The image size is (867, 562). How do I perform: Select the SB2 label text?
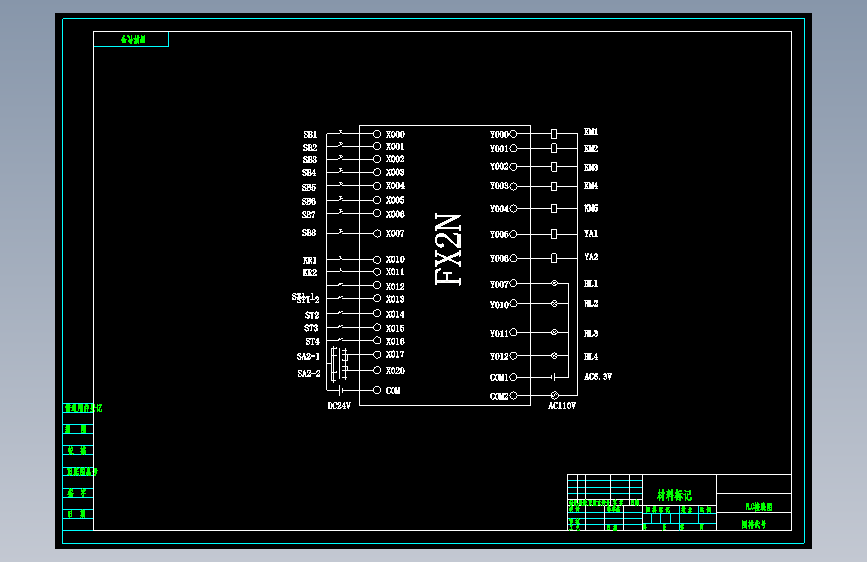coord(310,148)
